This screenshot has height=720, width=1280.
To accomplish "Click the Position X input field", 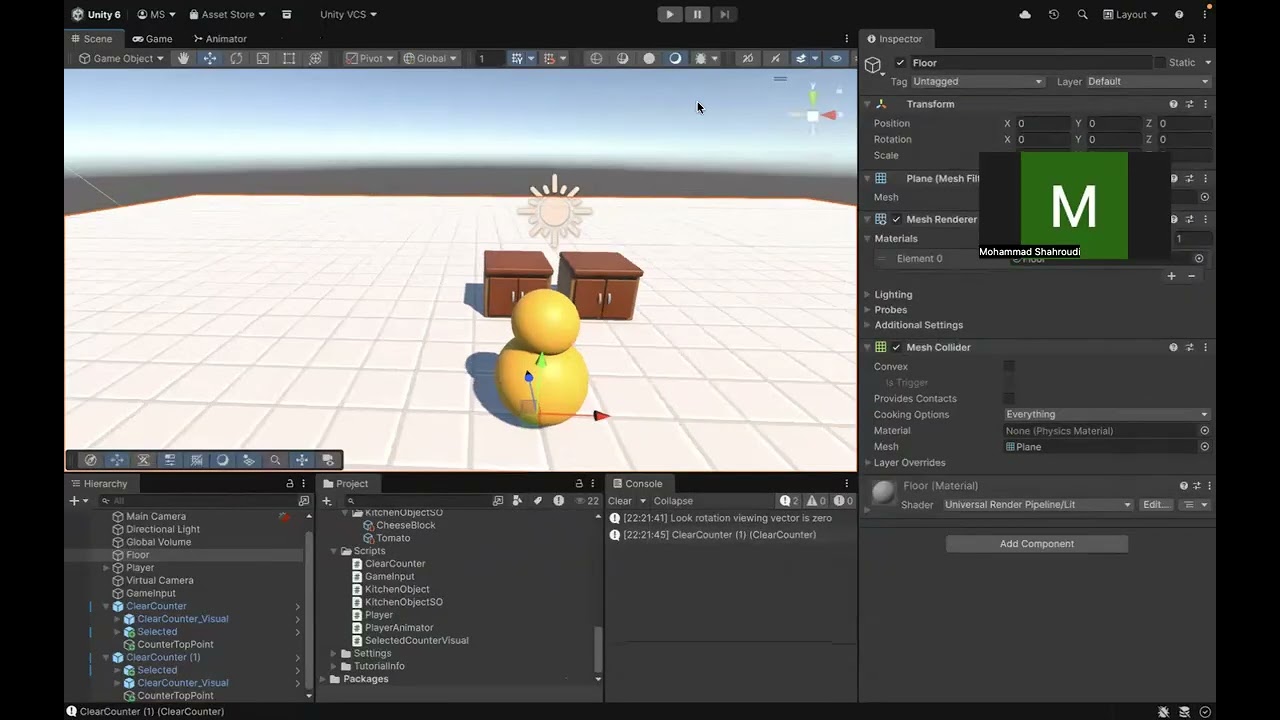I will [x=1043, y=124].
